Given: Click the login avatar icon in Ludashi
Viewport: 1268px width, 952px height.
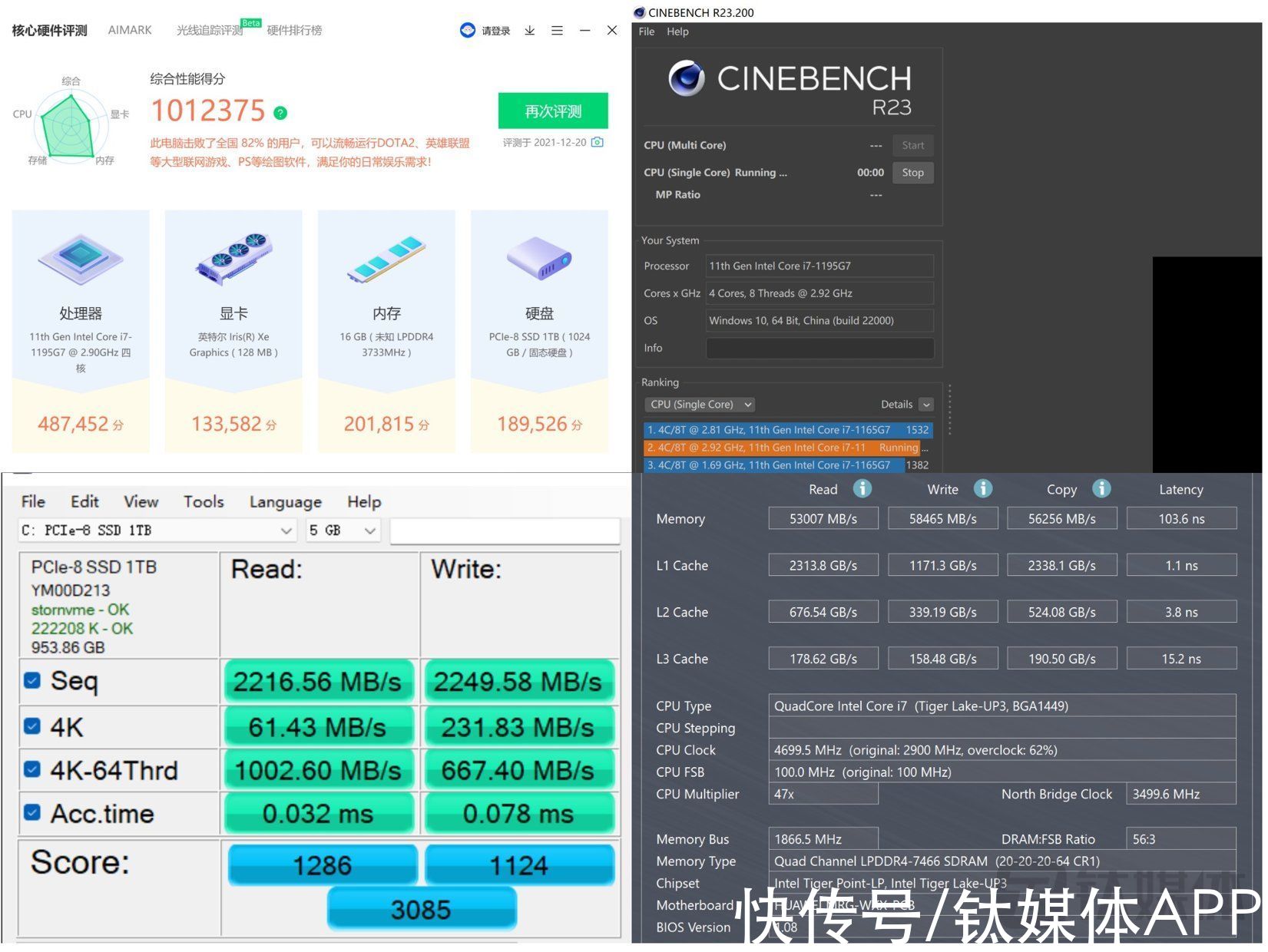Looking at the screenshot, I should (467, 30).
